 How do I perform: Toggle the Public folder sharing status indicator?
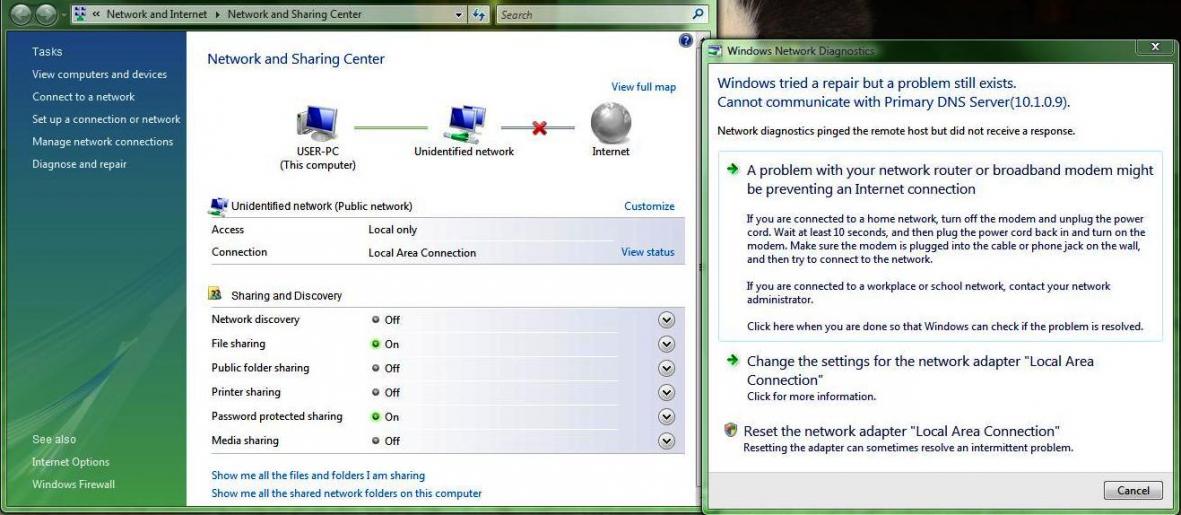(375, 367)
